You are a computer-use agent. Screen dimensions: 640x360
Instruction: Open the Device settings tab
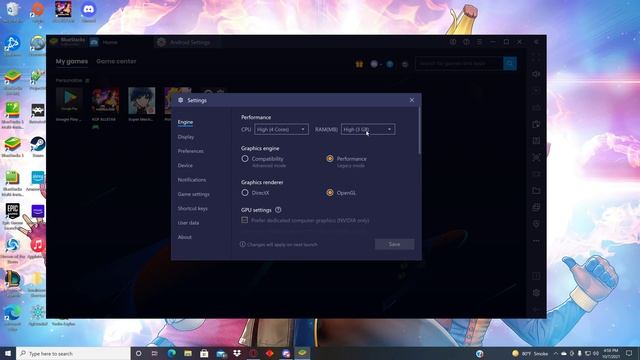[185, 165]
